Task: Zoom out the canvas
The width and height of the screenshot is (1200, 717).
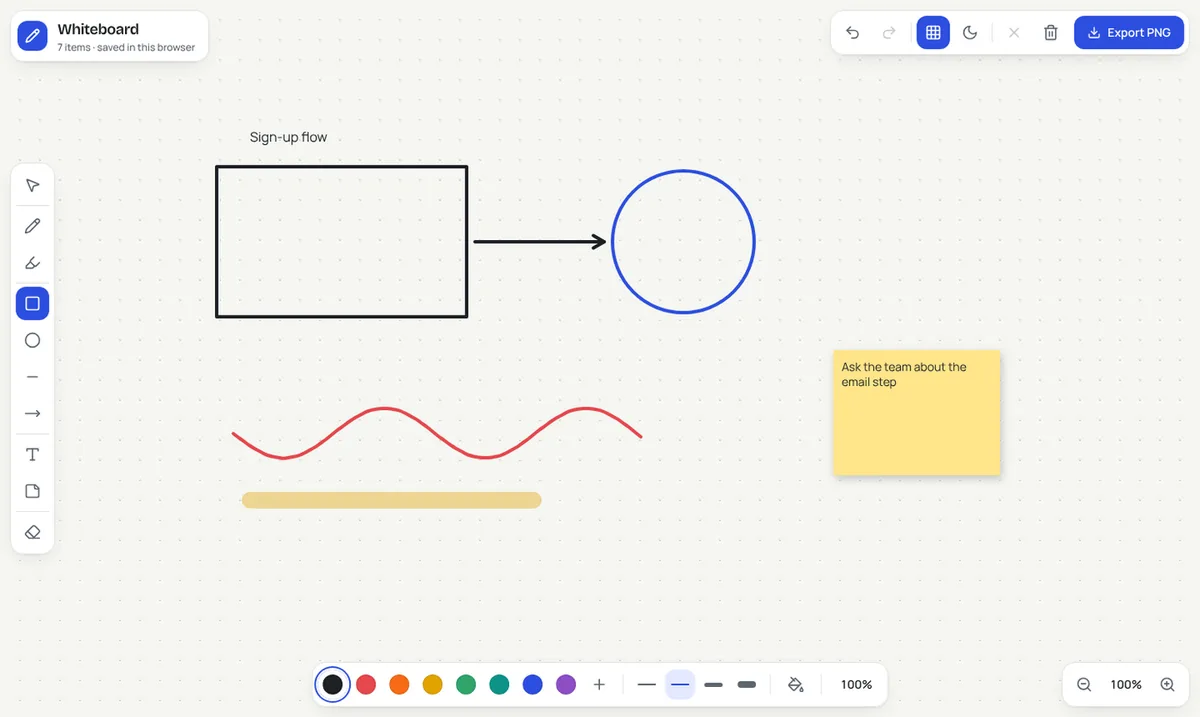Action: pyautogui.click(x=1084, y=685)
